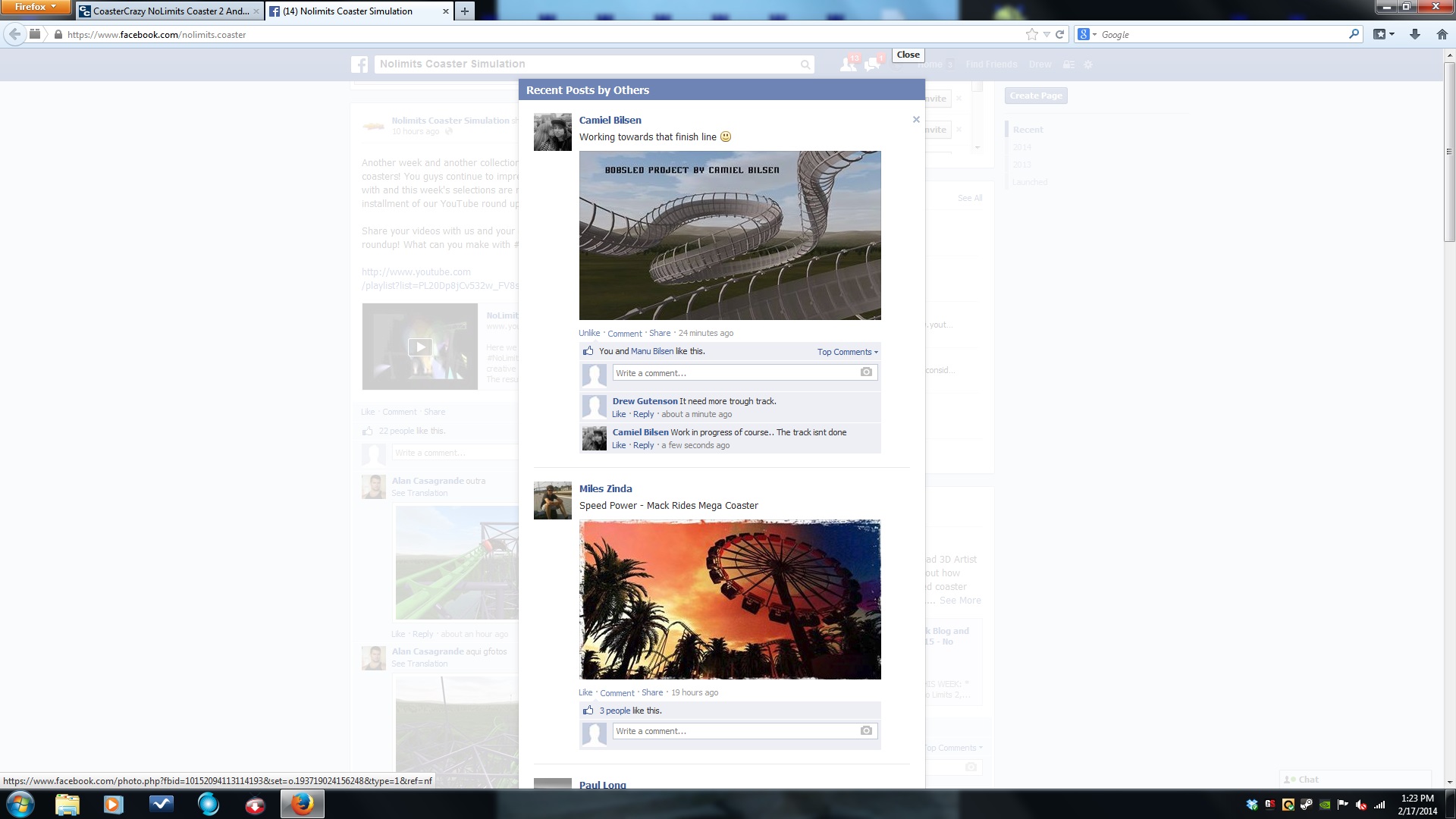Open the Bobsled Project coaster image
This screenshot has width=1456, height=819.
pos(730,235)
